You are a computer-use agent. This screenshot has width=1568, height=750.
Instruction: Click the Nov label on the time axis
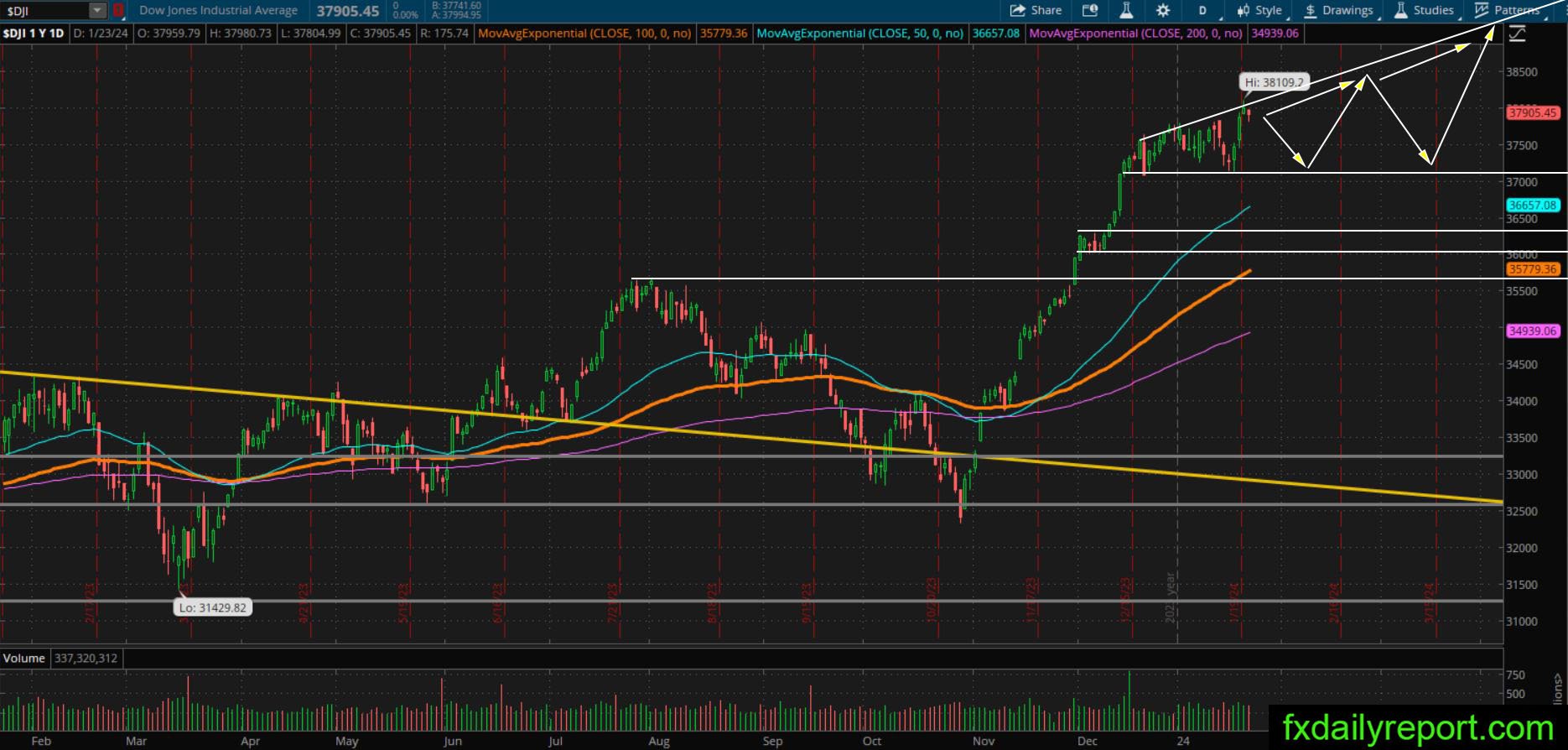[984, 741]
